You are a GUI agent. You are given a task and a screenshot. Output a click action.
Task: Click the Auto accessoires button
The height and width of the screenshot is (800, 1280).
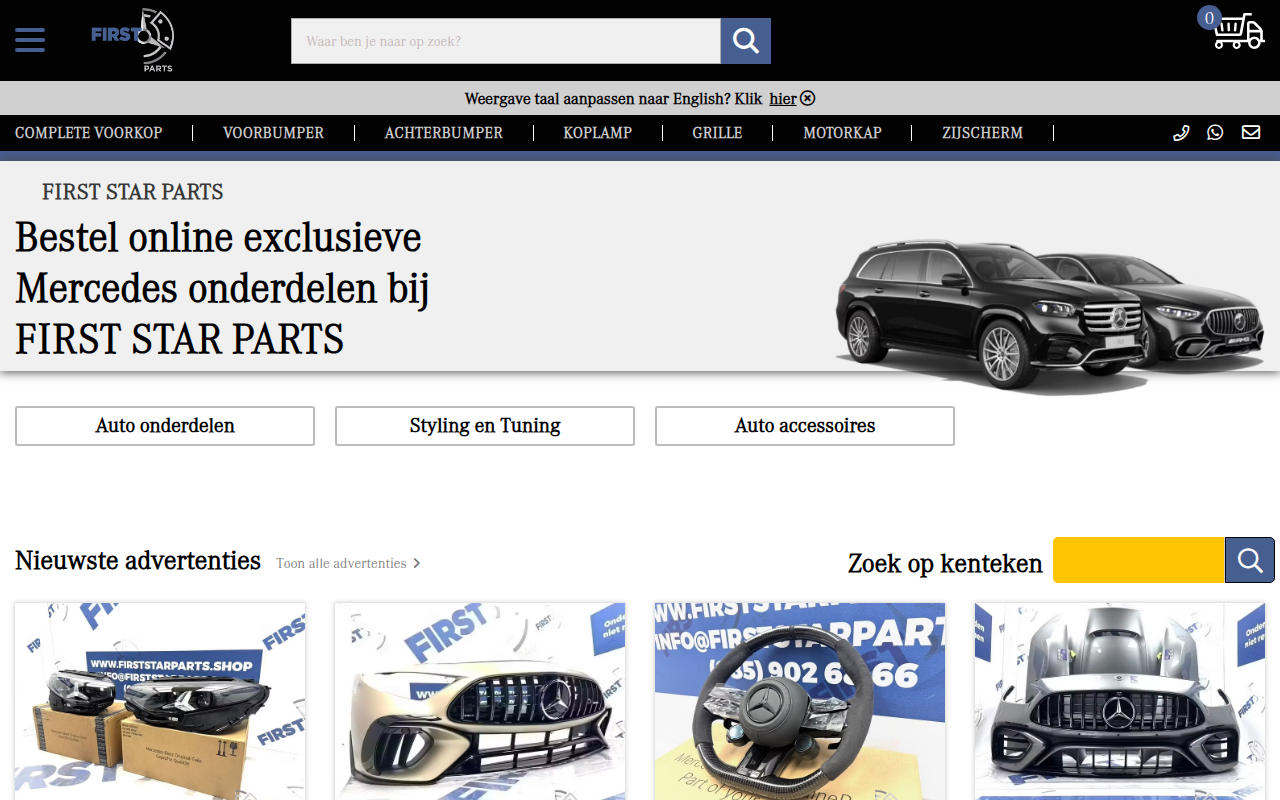[805, 426]
